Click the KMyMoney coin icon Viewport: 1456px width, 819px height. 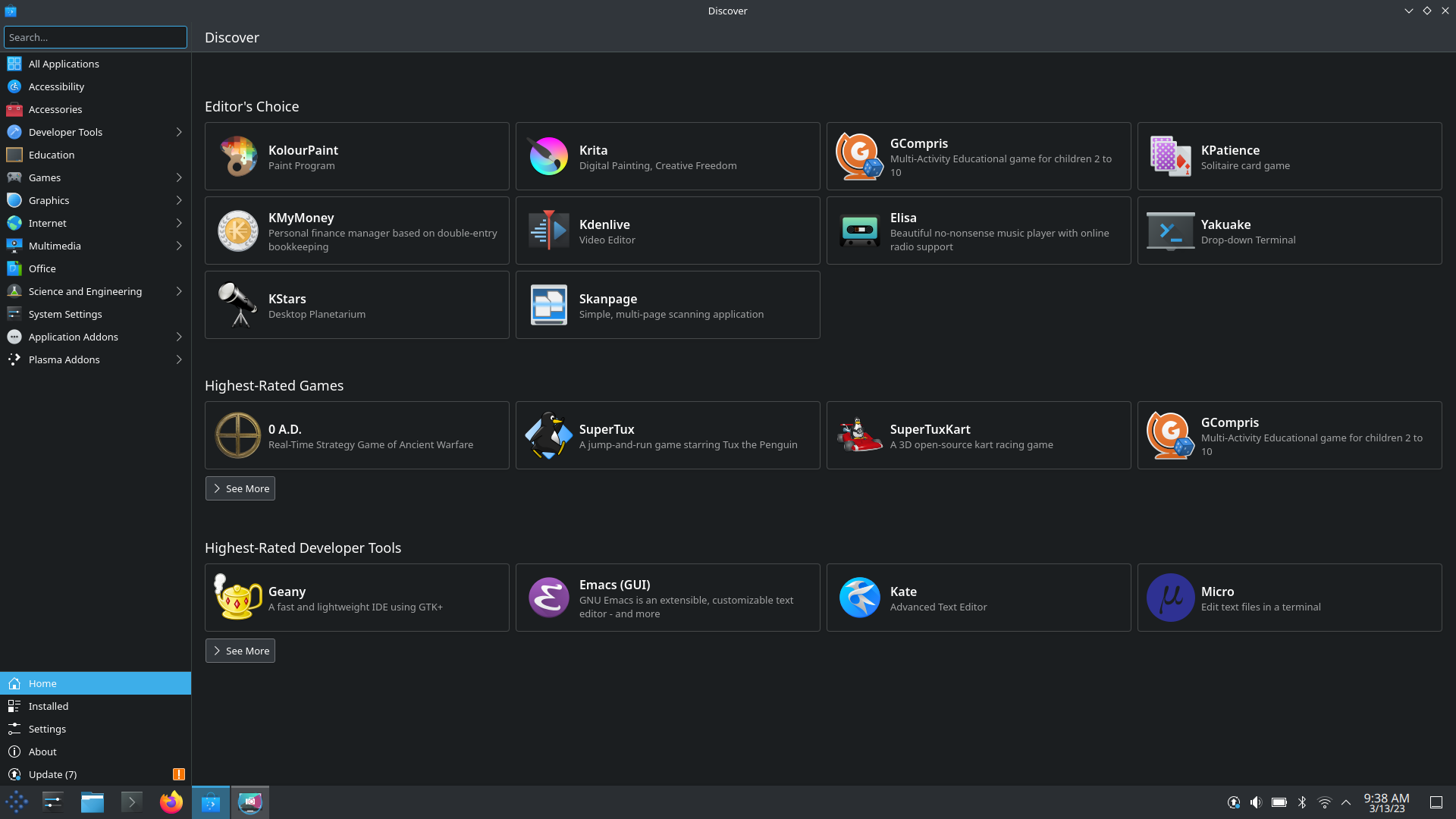pos(238,231)
